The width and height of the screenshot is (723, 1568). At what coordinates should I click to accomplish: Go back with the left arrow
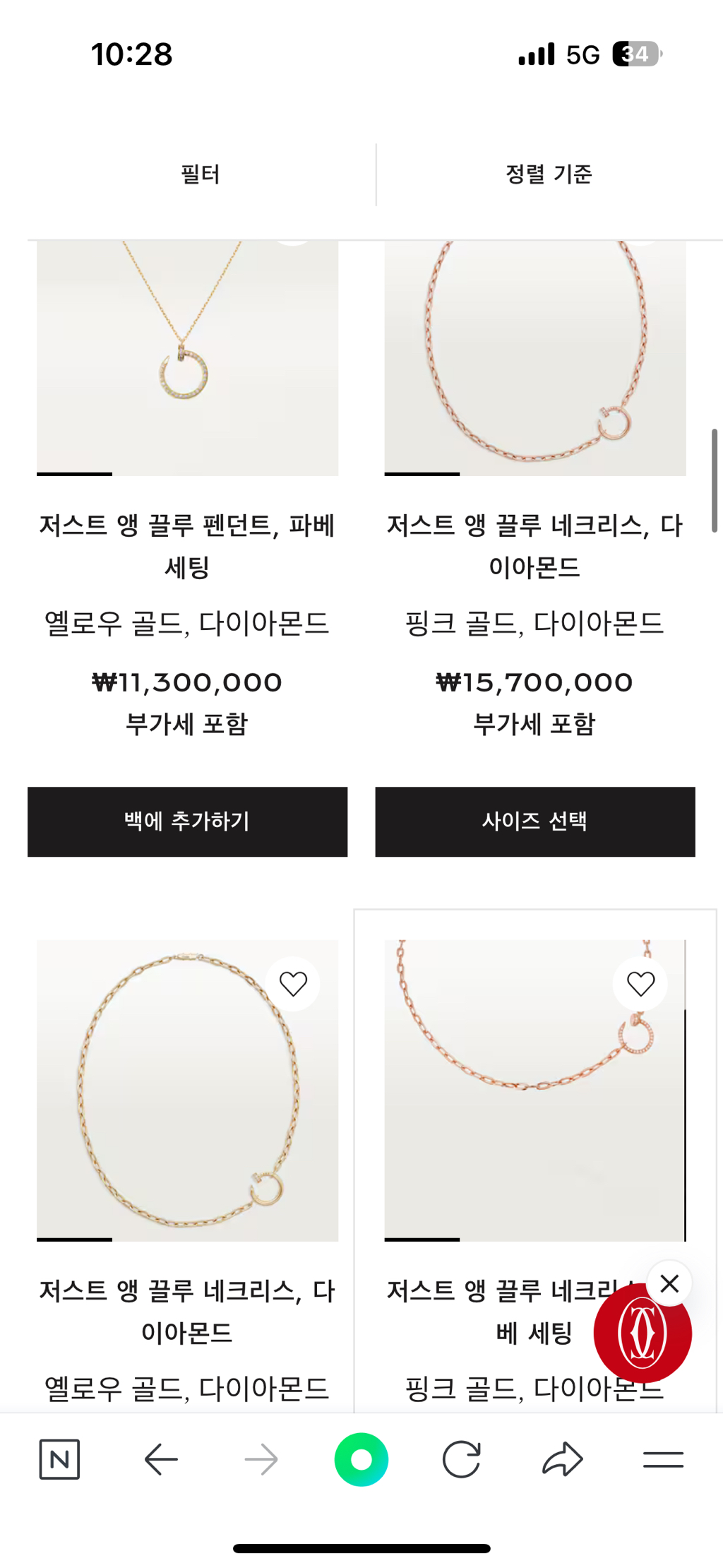coord(161,1459)
